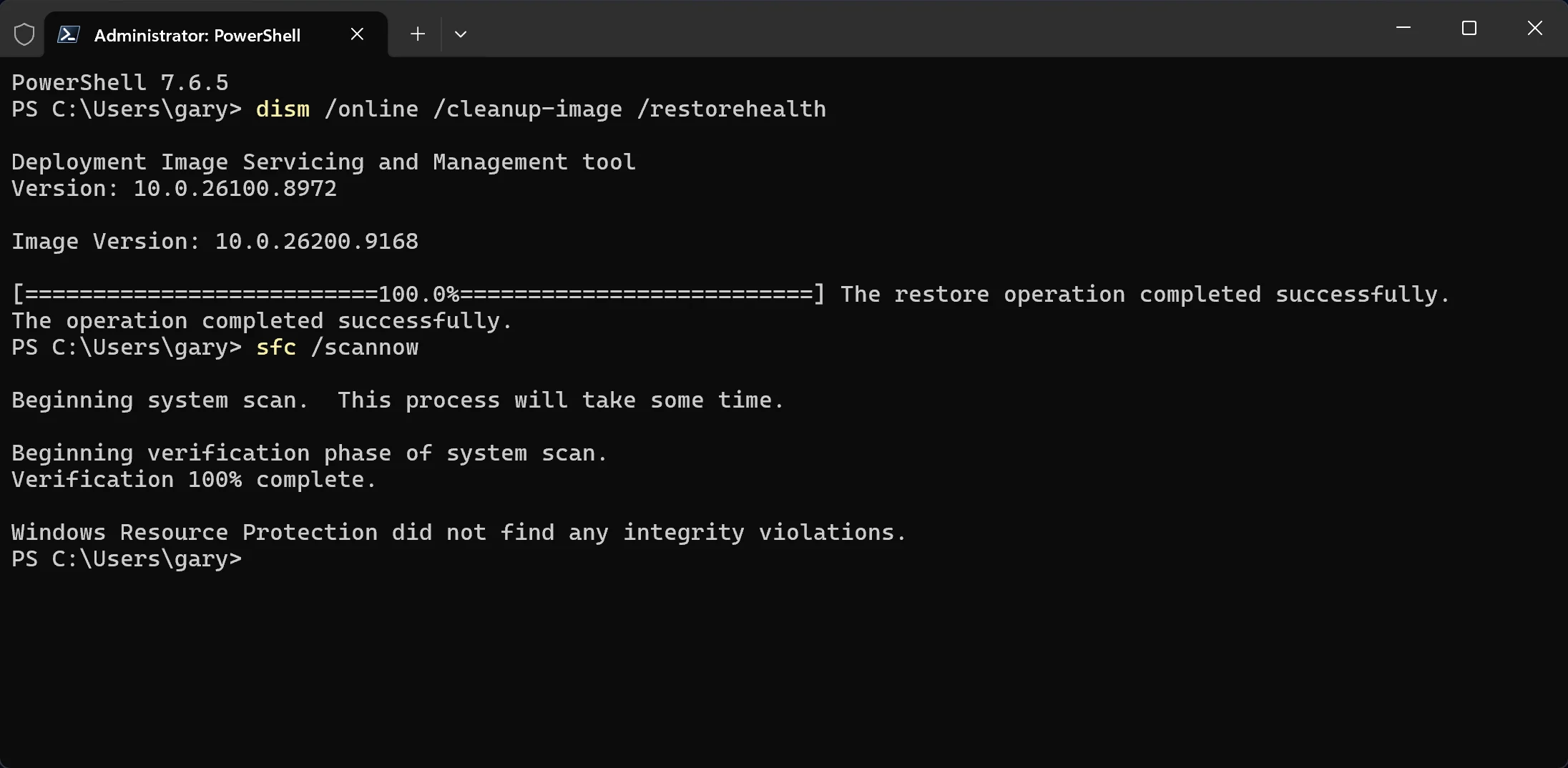Expand the new tab profile dropdown

pos(461,34)
